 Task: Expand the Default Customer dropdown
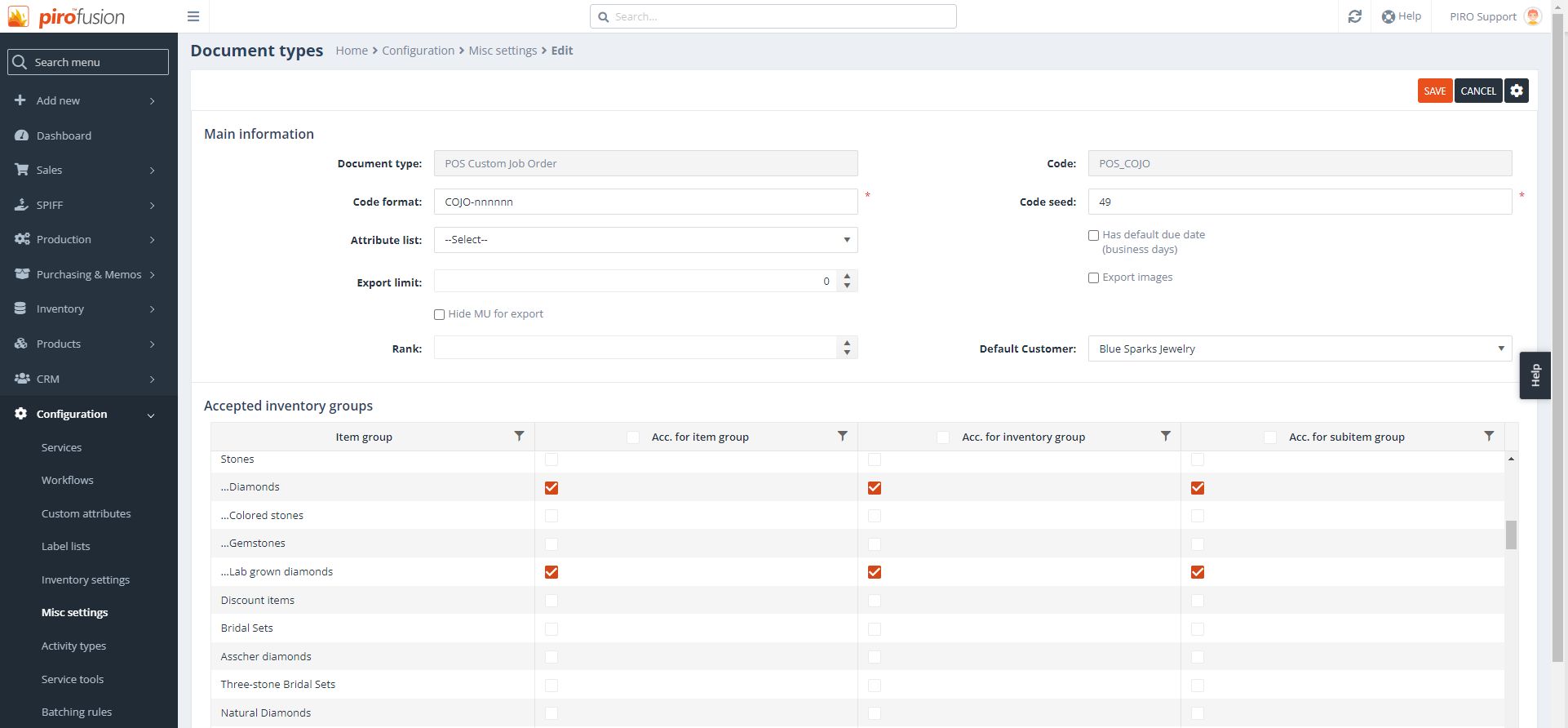1299,348
